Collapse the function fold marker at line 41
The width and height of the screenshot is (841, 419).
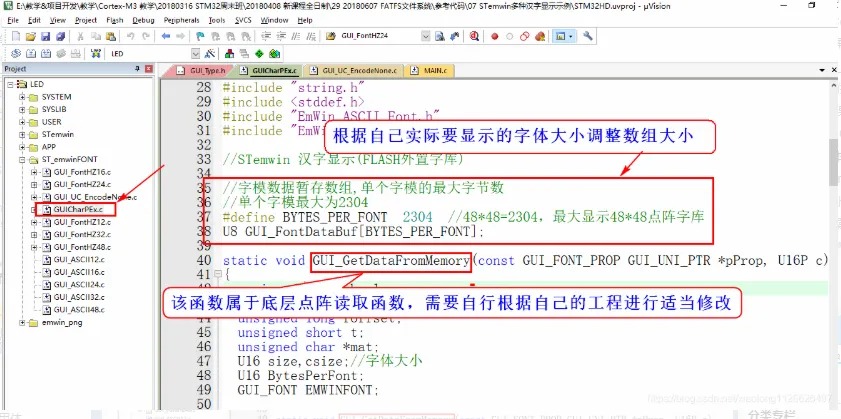point(217,274)
